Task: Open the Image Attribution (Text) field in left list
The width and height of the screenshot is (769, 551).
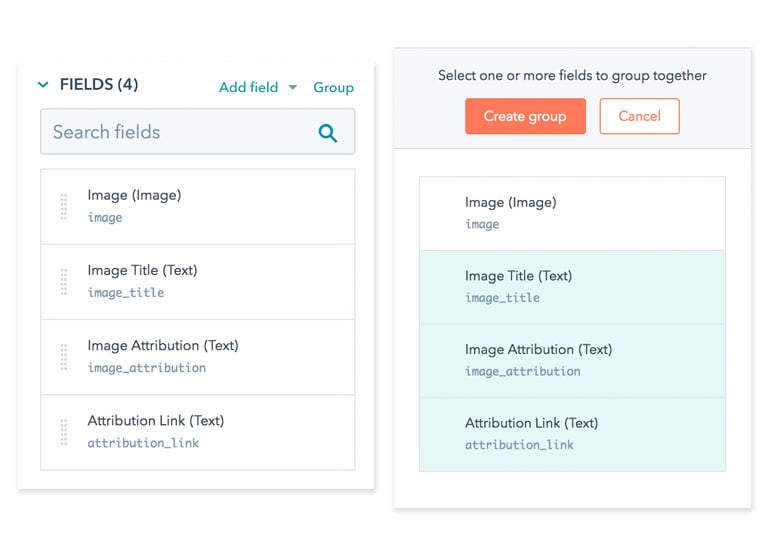Action: (x=198, y=357)
